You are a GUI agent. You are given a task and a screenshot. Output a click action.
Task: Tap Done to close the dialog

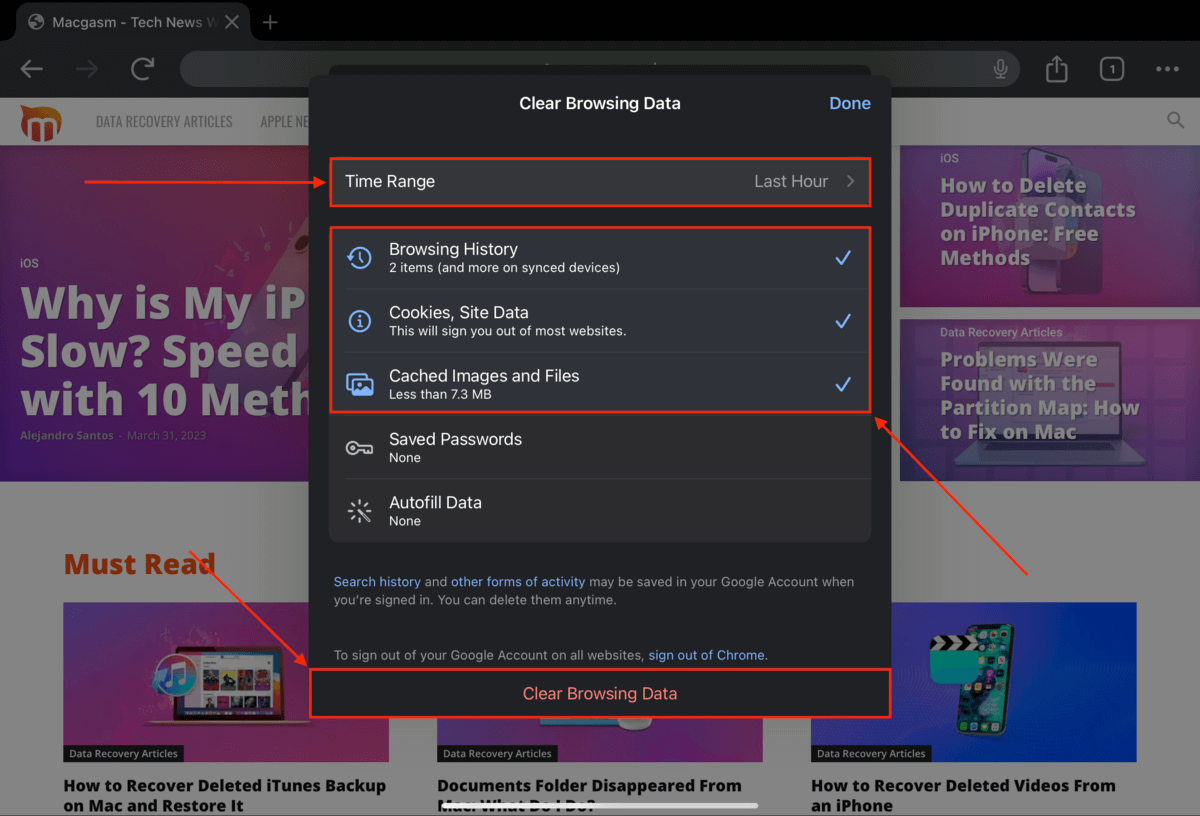pyautogui.click(x=849, y=103)
